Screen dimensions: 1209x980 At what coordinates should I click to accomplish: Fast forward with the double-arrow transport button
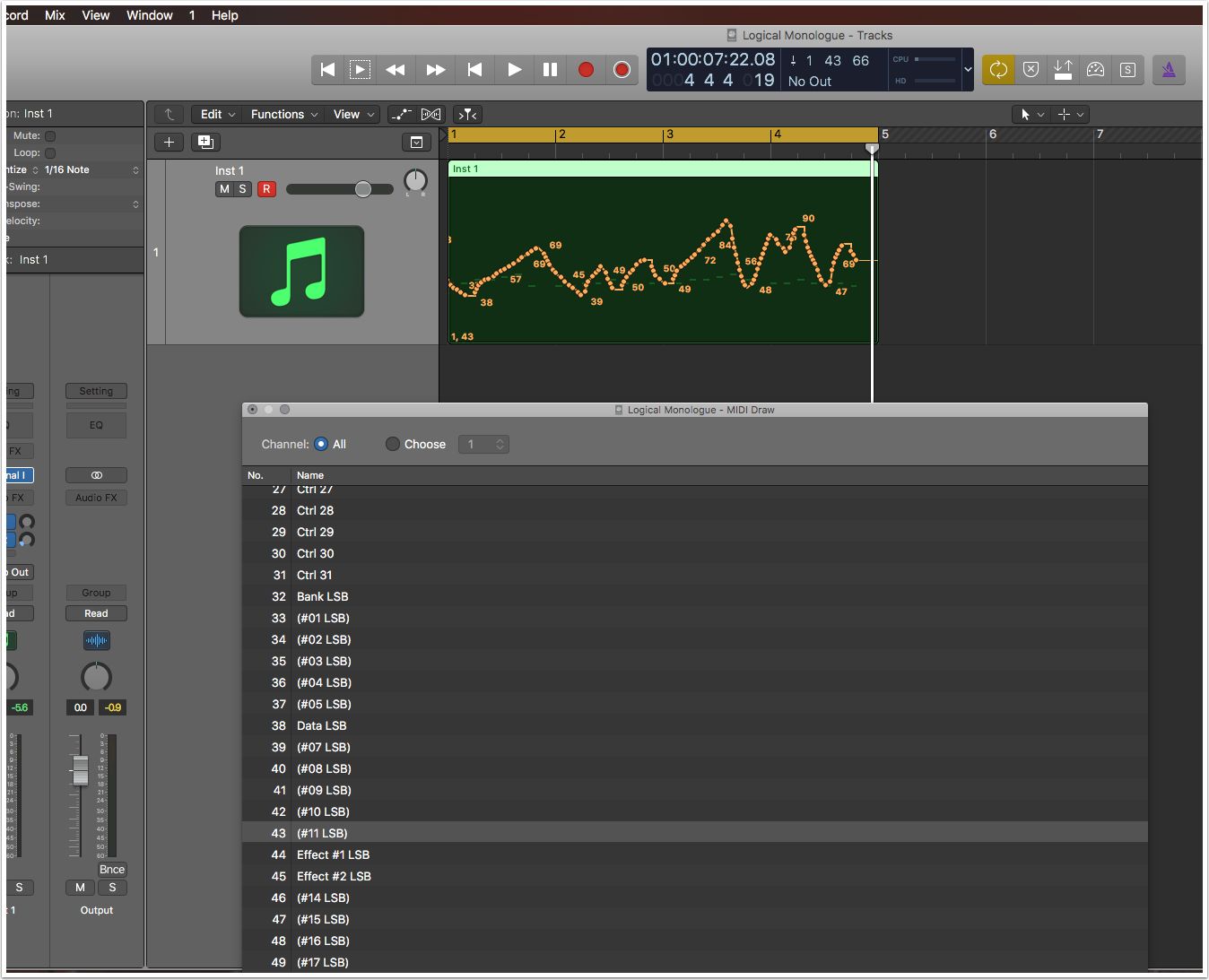(x=436, y=70)
